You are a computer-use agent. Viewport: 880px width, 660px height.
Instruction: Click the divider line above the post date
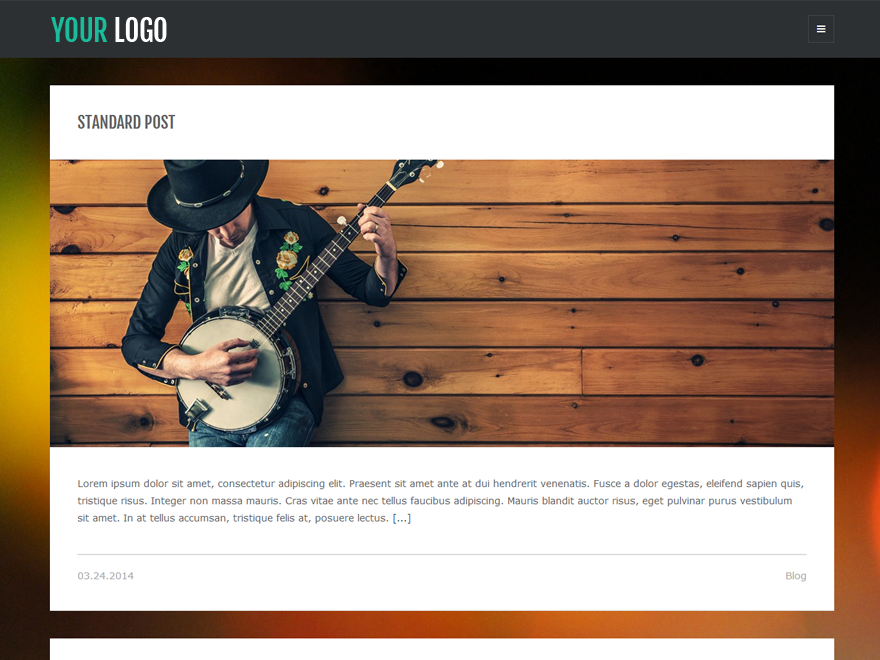point(442,554)
